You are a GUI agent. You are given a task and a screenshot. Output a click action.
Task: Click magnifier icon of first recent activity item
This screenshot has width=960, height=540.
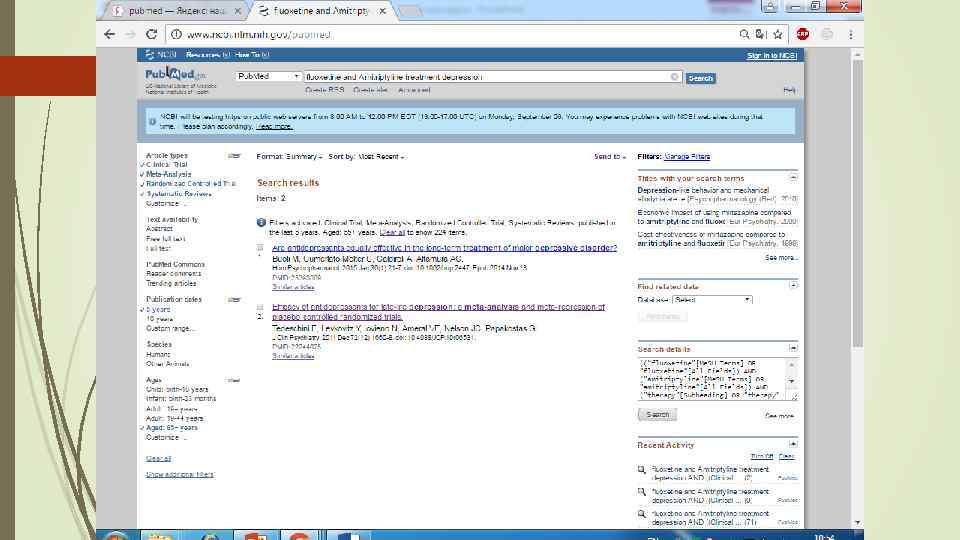point(642,470)
